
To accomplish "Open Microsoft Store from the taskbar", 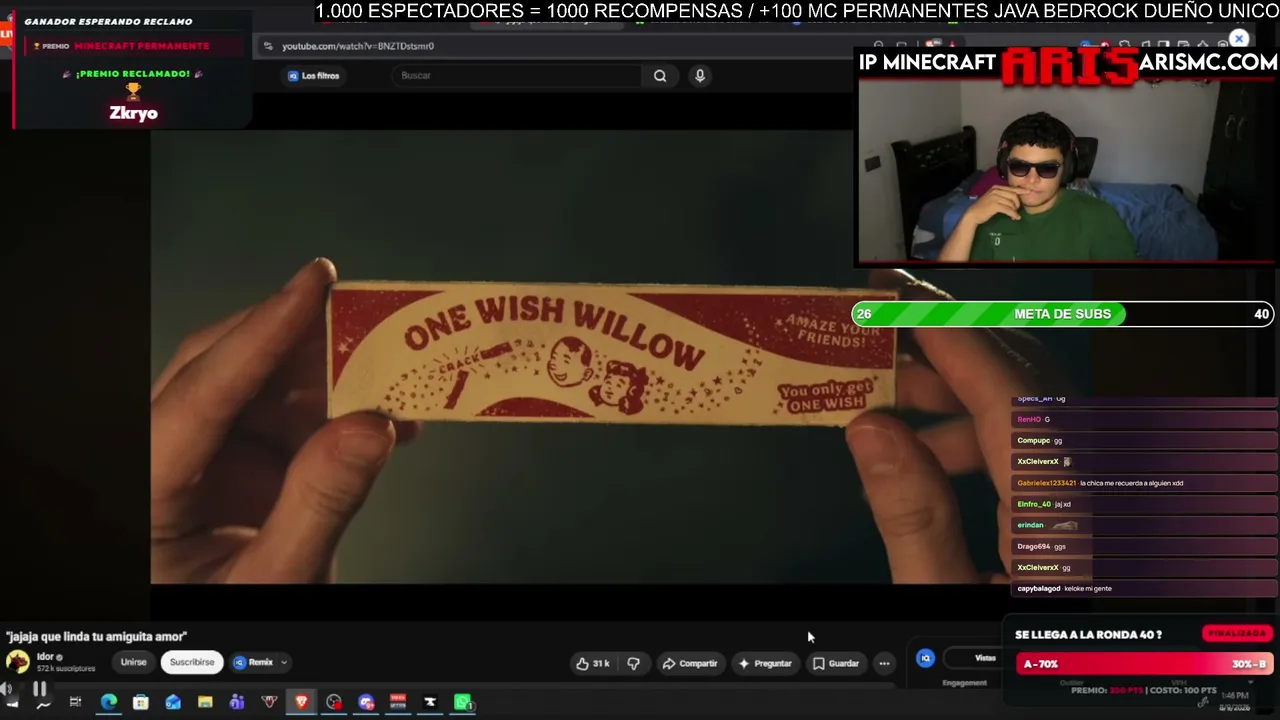I will click(x=141, y=702).
